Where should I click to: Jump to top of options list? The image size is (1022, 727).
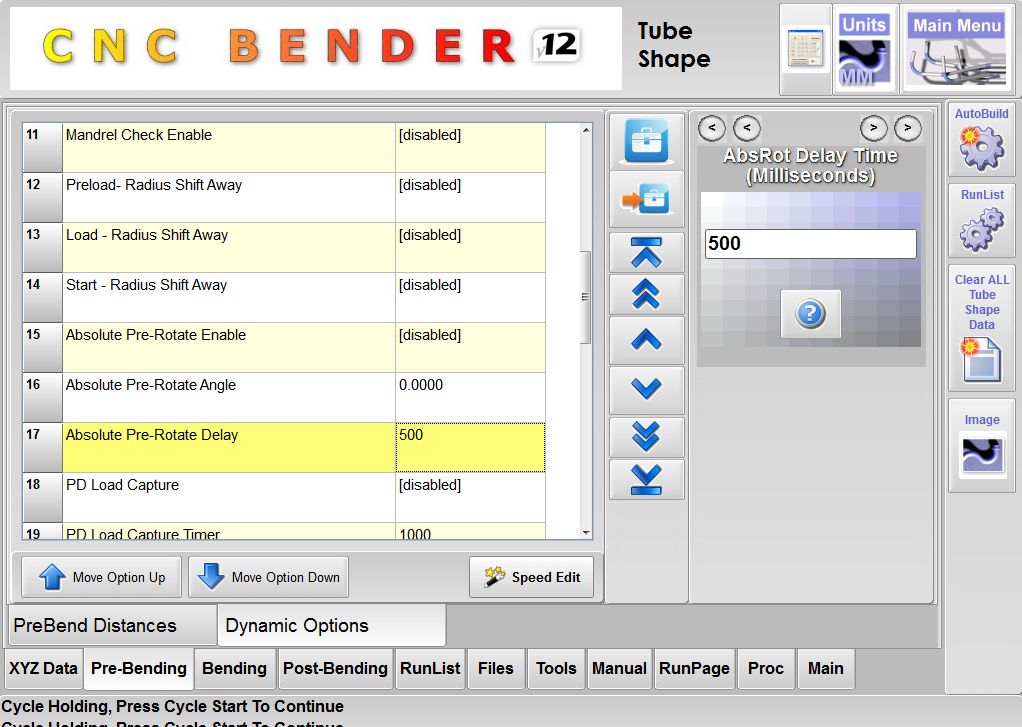point(646,254)
